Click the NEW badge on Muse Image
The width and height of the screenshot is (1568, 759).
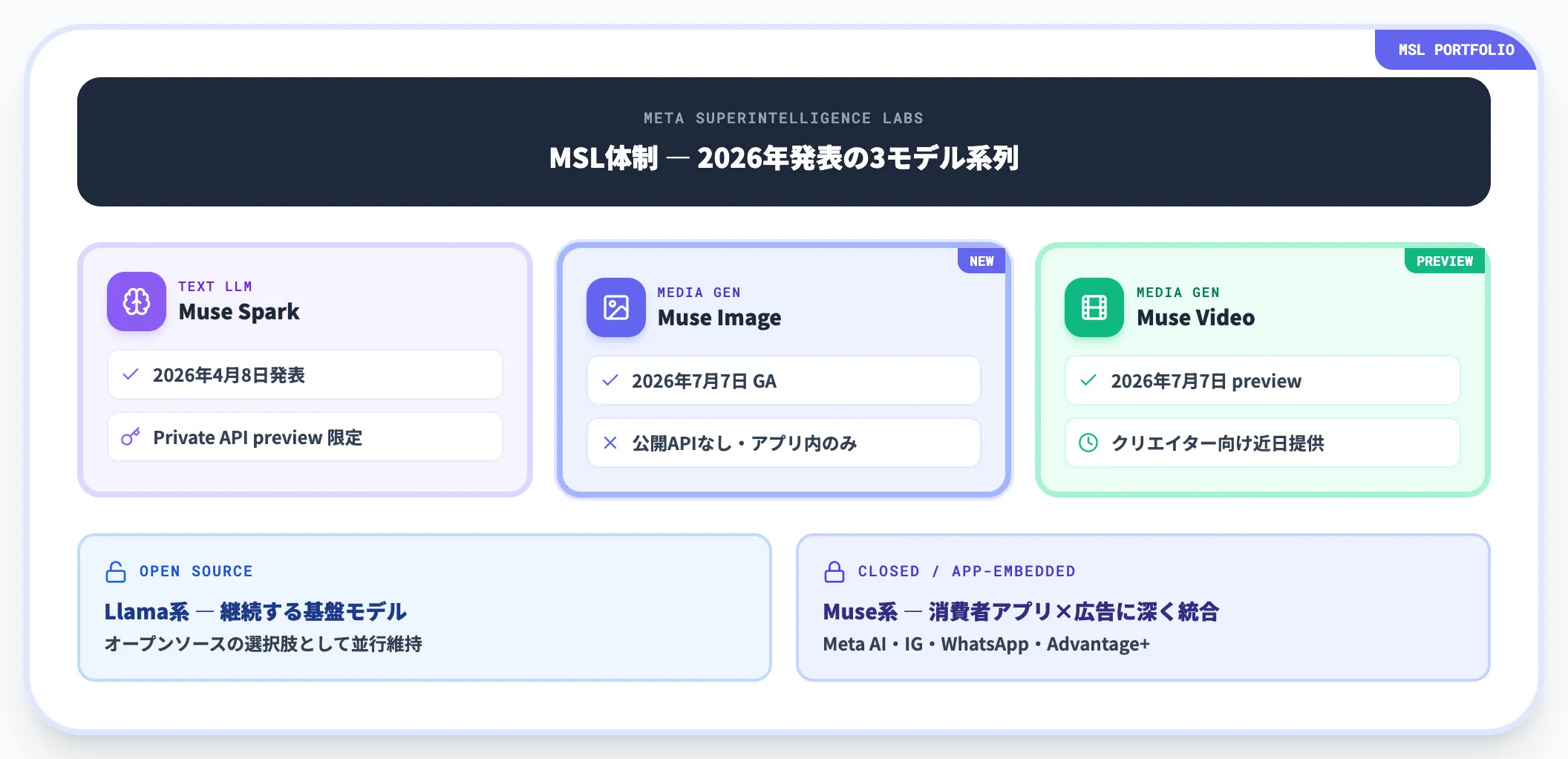pos(981,261)
